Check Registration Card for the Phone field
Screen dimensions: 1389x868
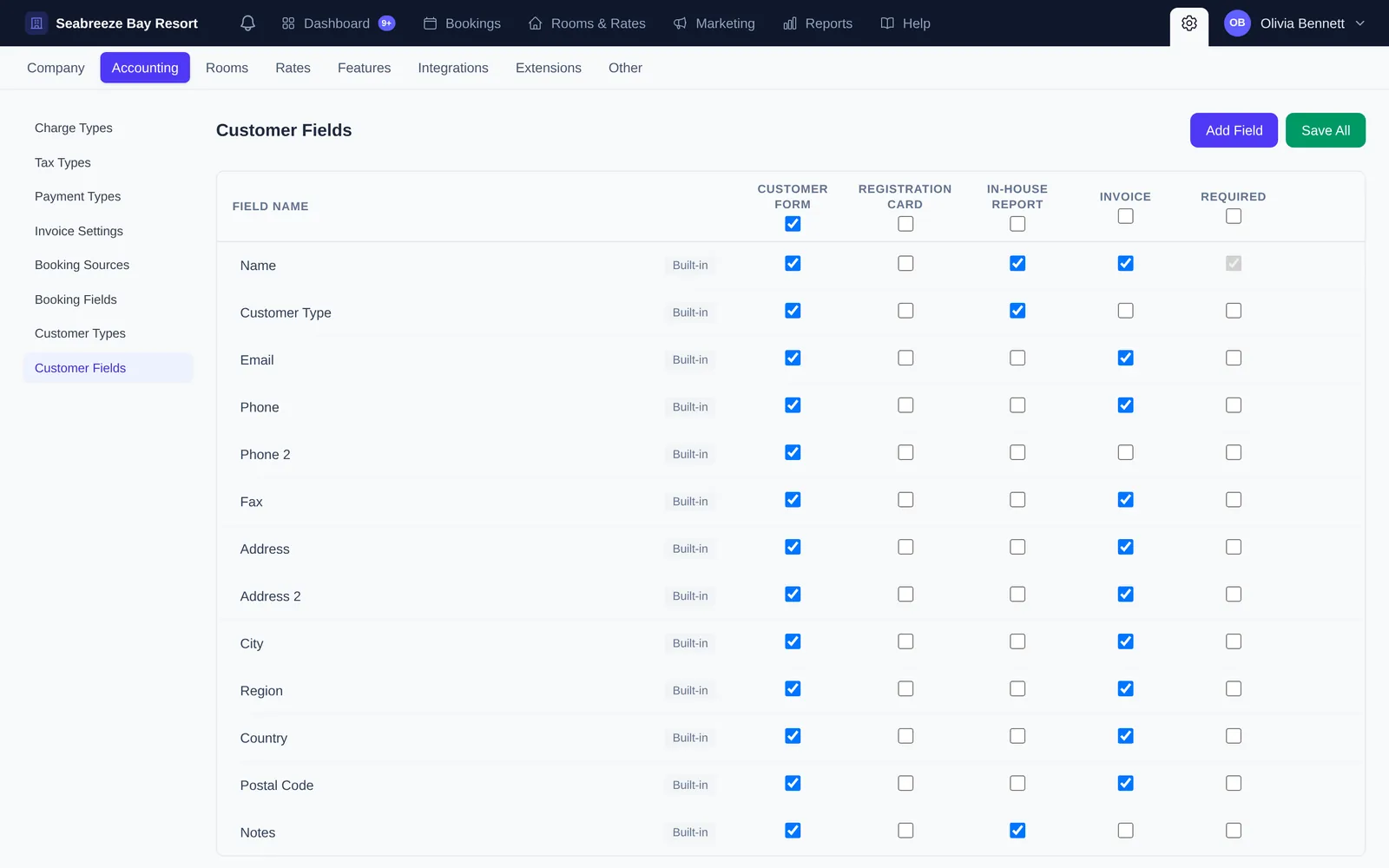(x=905, y=405)
